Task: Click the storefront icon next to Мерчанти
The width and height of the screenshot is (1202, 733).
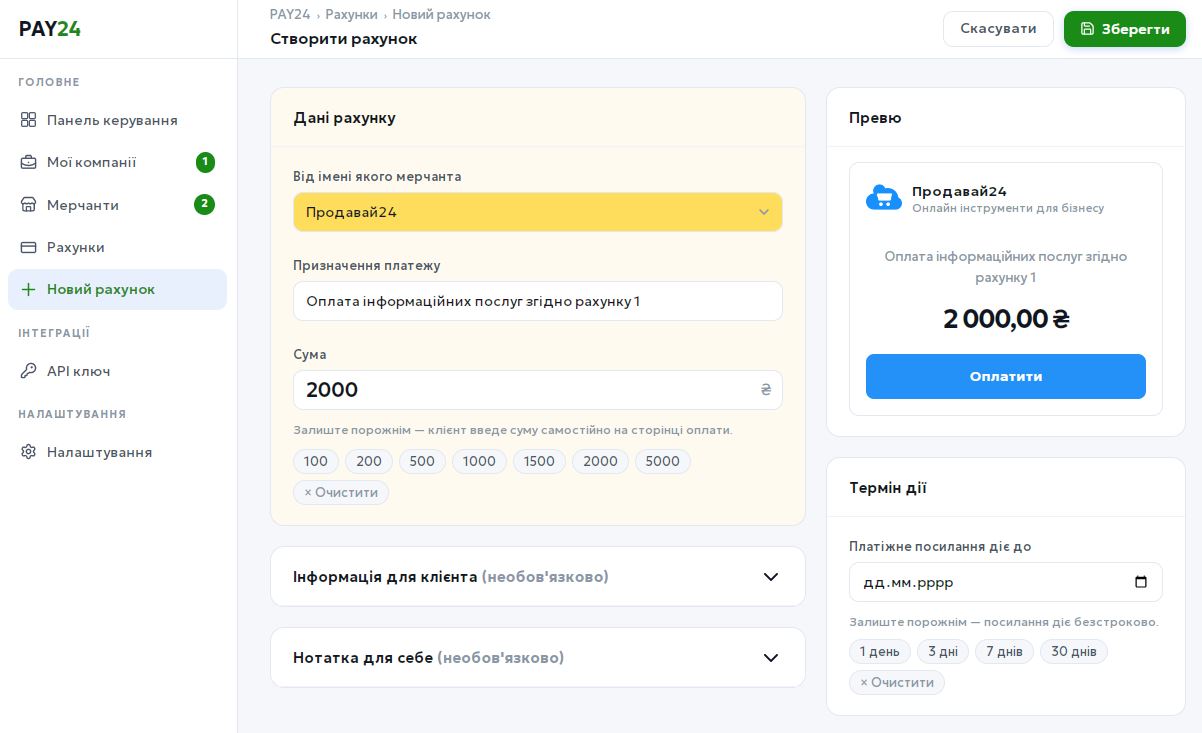Action: pos(29,205)
